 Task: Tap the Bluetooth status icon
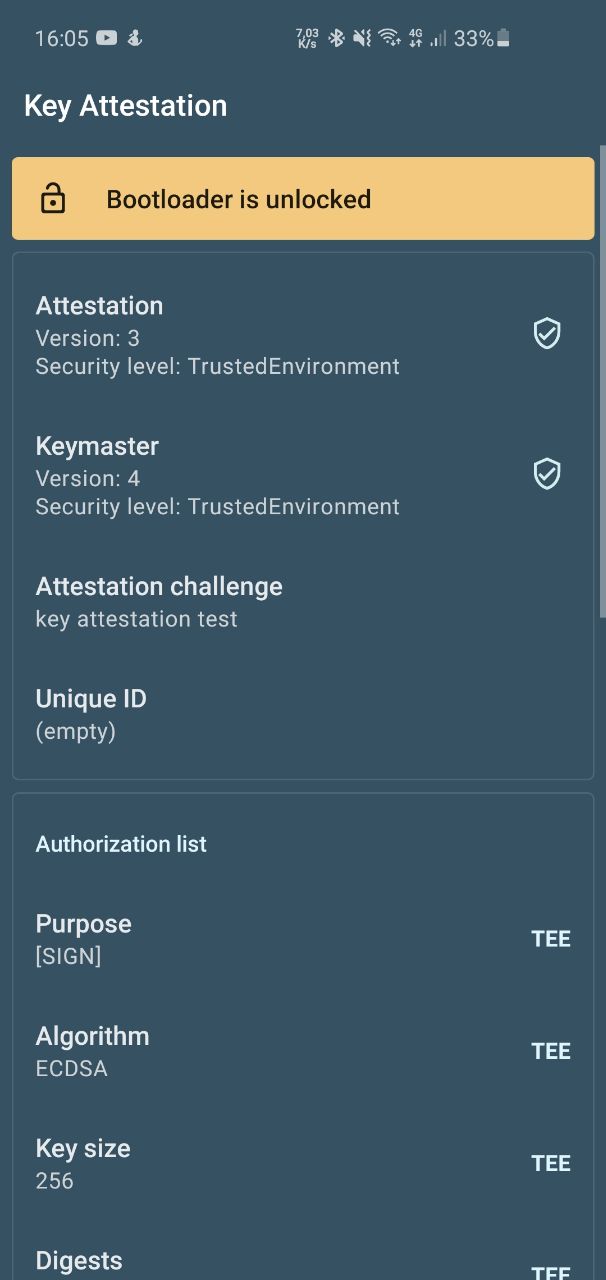(x=337, y=38)
